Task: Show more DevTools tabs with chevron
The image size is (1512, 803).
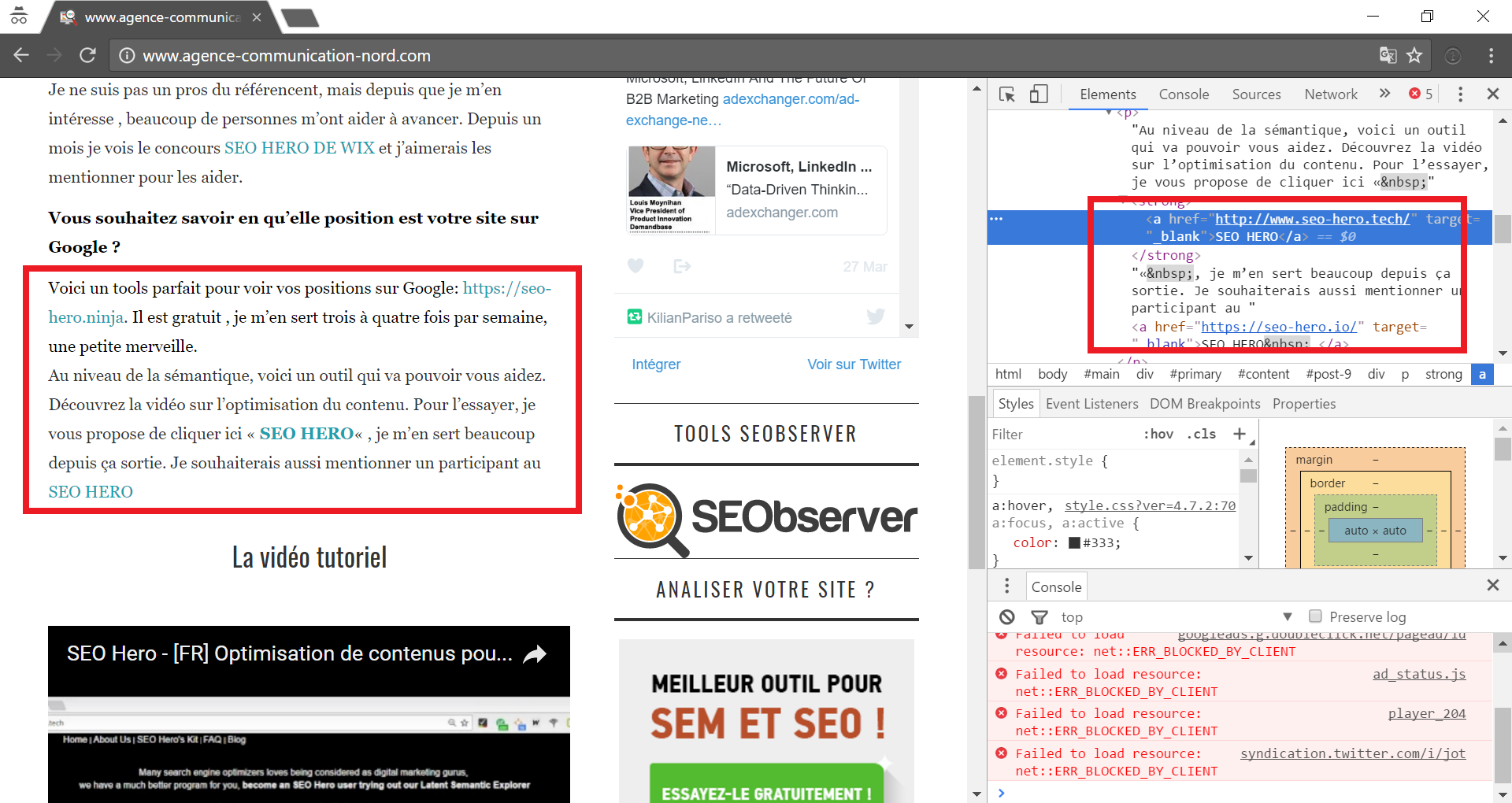Action: (1384, 94)
